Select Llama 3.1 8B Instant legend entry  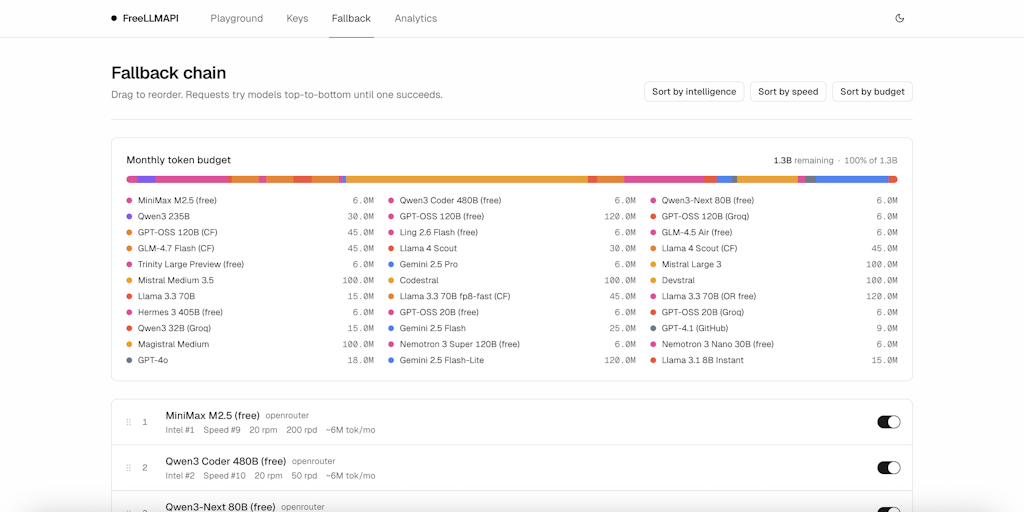coord(702,360)
